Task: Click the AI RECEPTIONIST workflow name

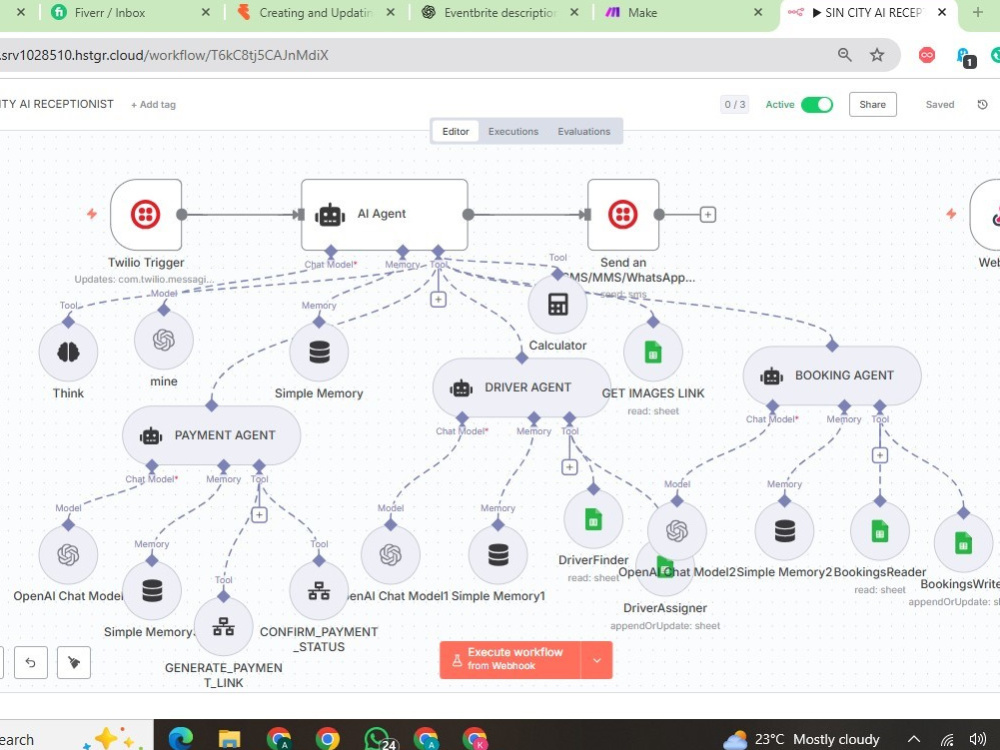Action: [x=57, y=104]
